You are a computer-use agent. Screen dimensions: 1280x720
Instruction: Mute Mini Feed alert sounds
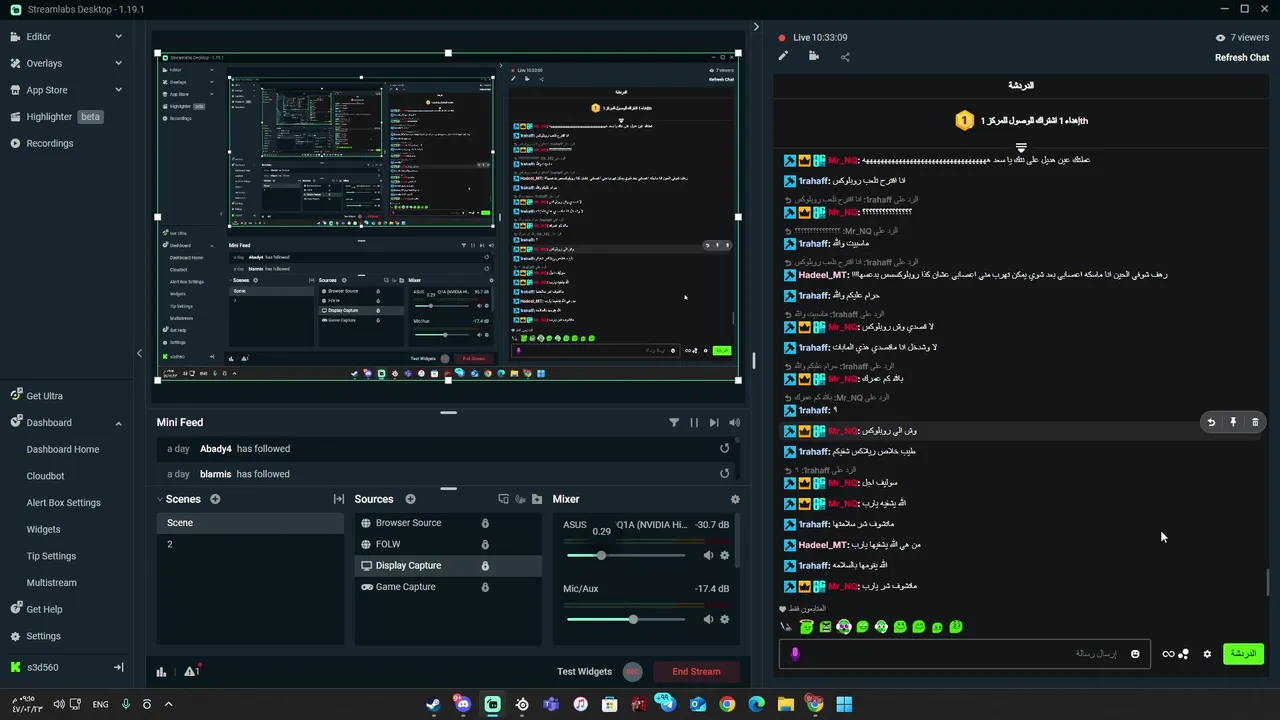coord(735,423)
